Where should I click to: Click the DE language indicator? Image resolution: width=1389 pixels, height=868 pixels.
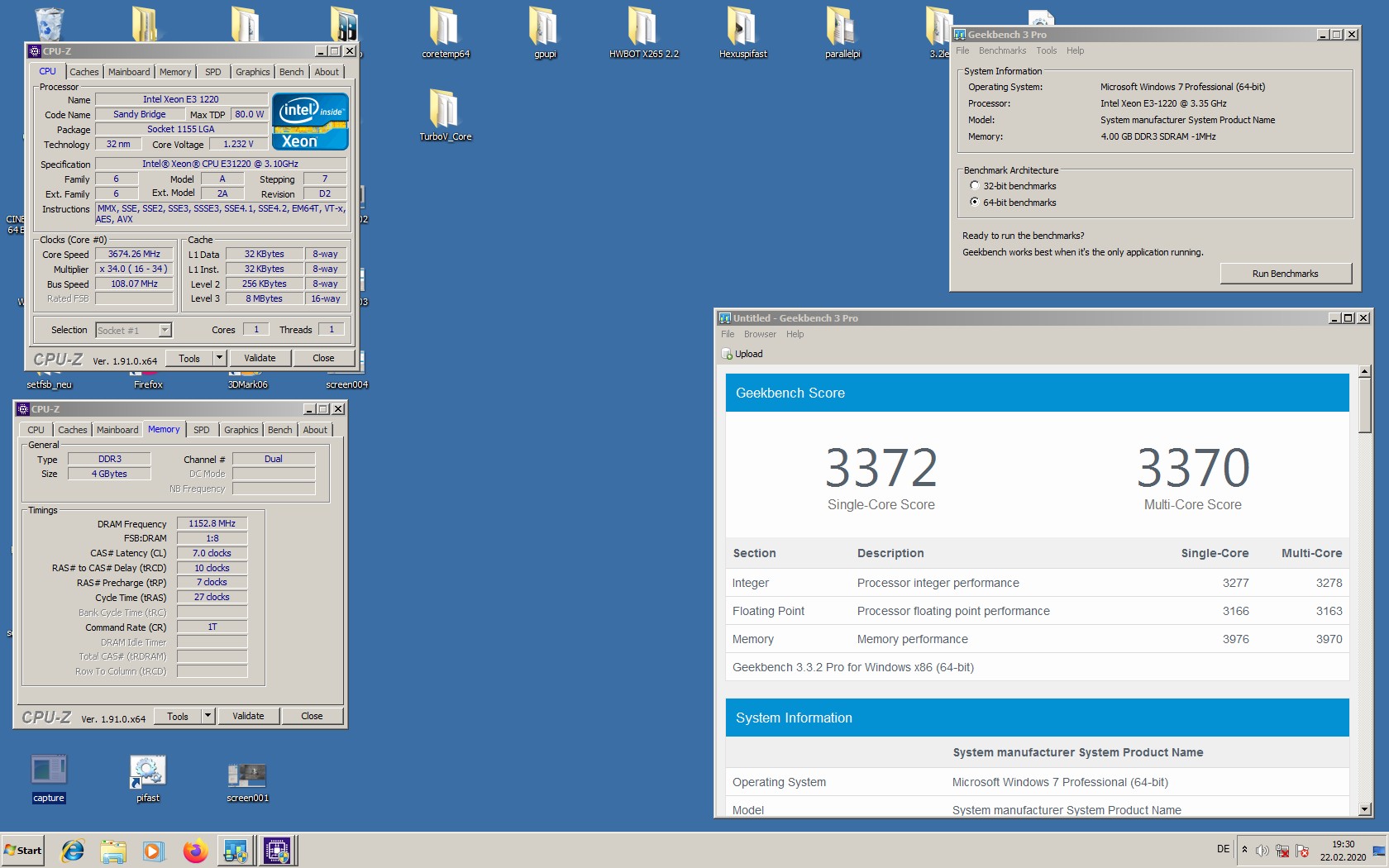1224,849
